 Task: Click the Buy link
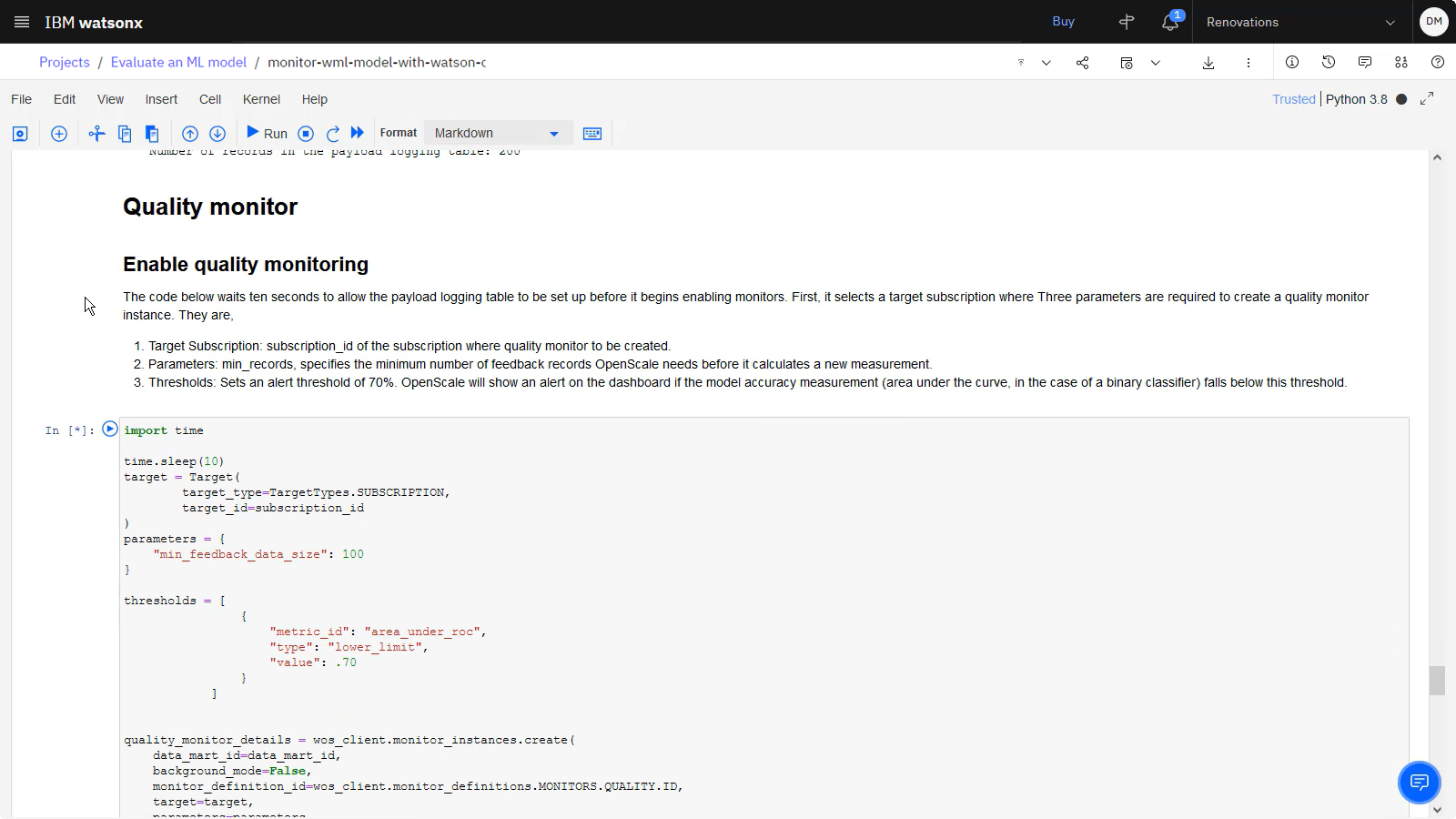pos(1063,22)
